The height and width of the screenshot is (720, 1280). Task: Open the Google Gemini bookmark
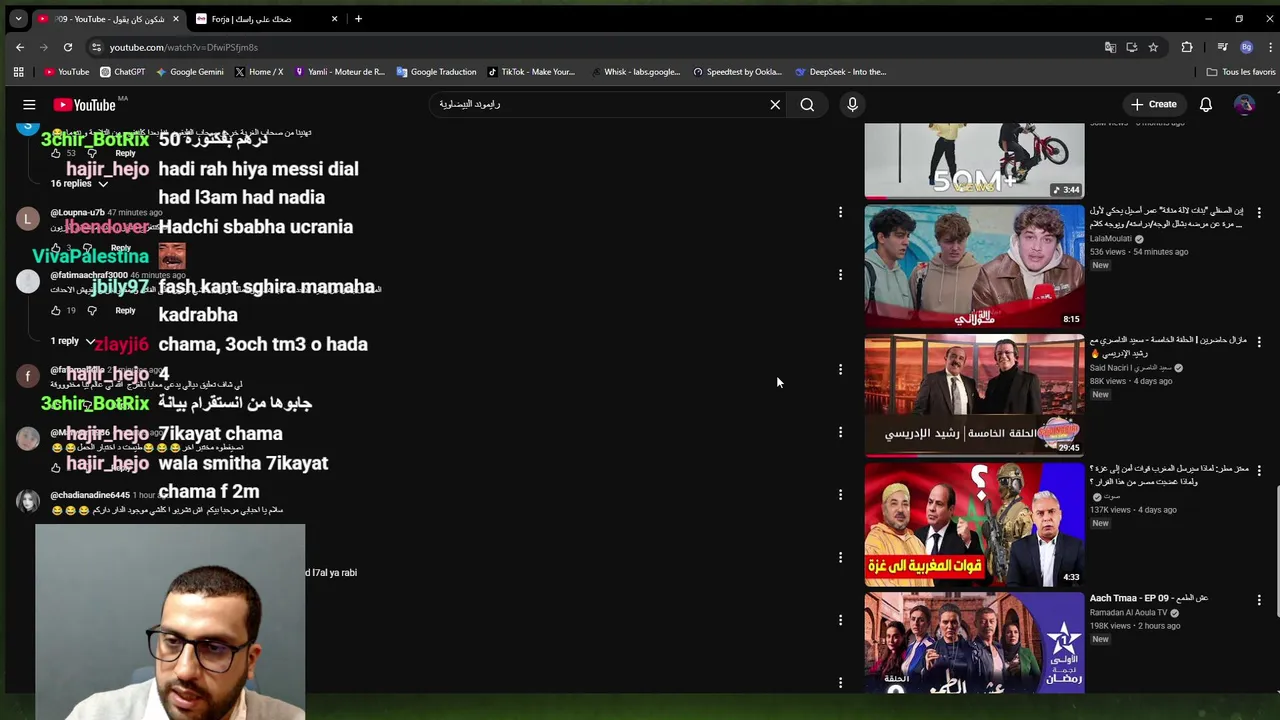coord(190,72)
